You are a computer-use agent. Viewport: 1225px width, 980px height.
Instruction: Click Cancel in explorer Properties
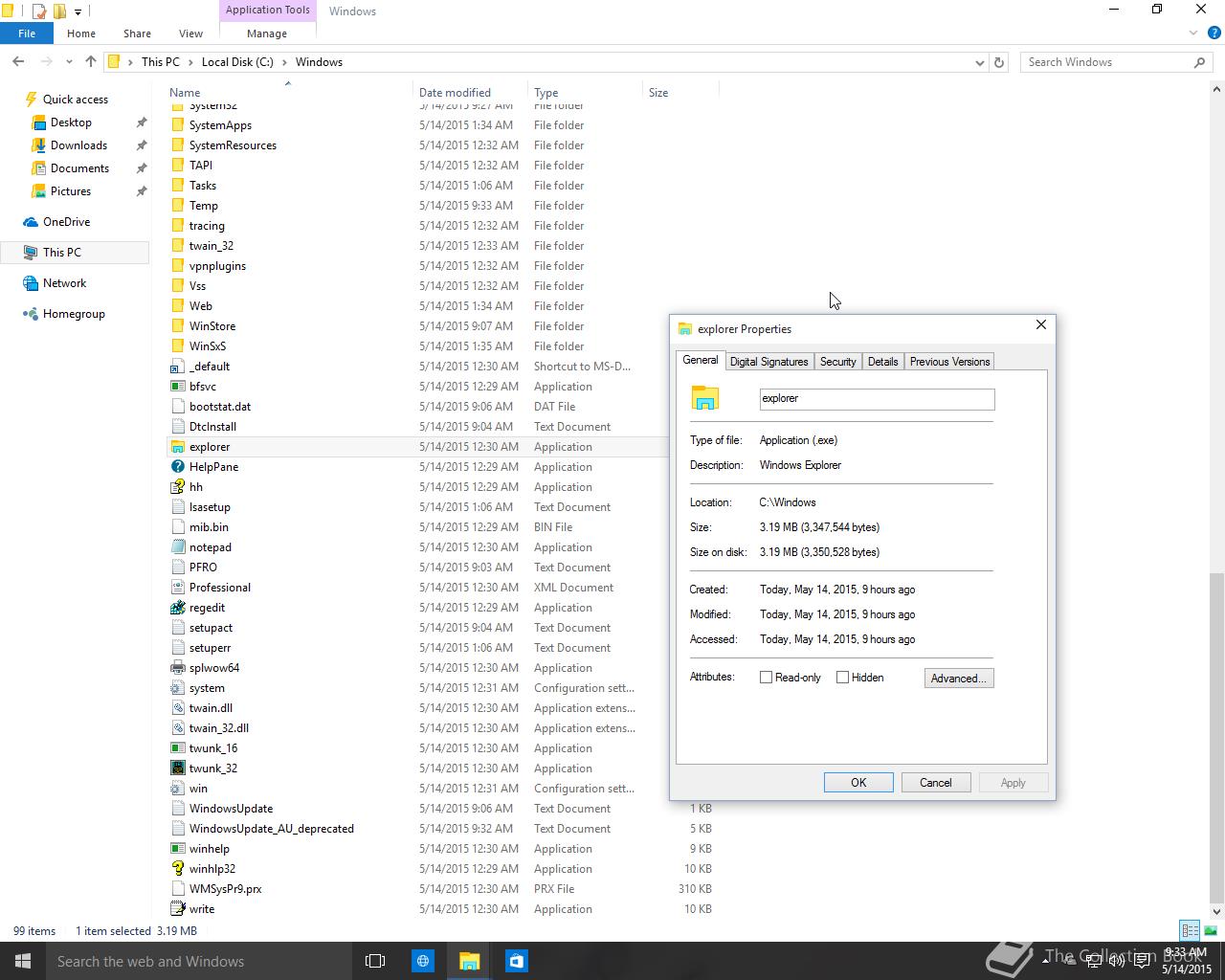coord(936,783)
